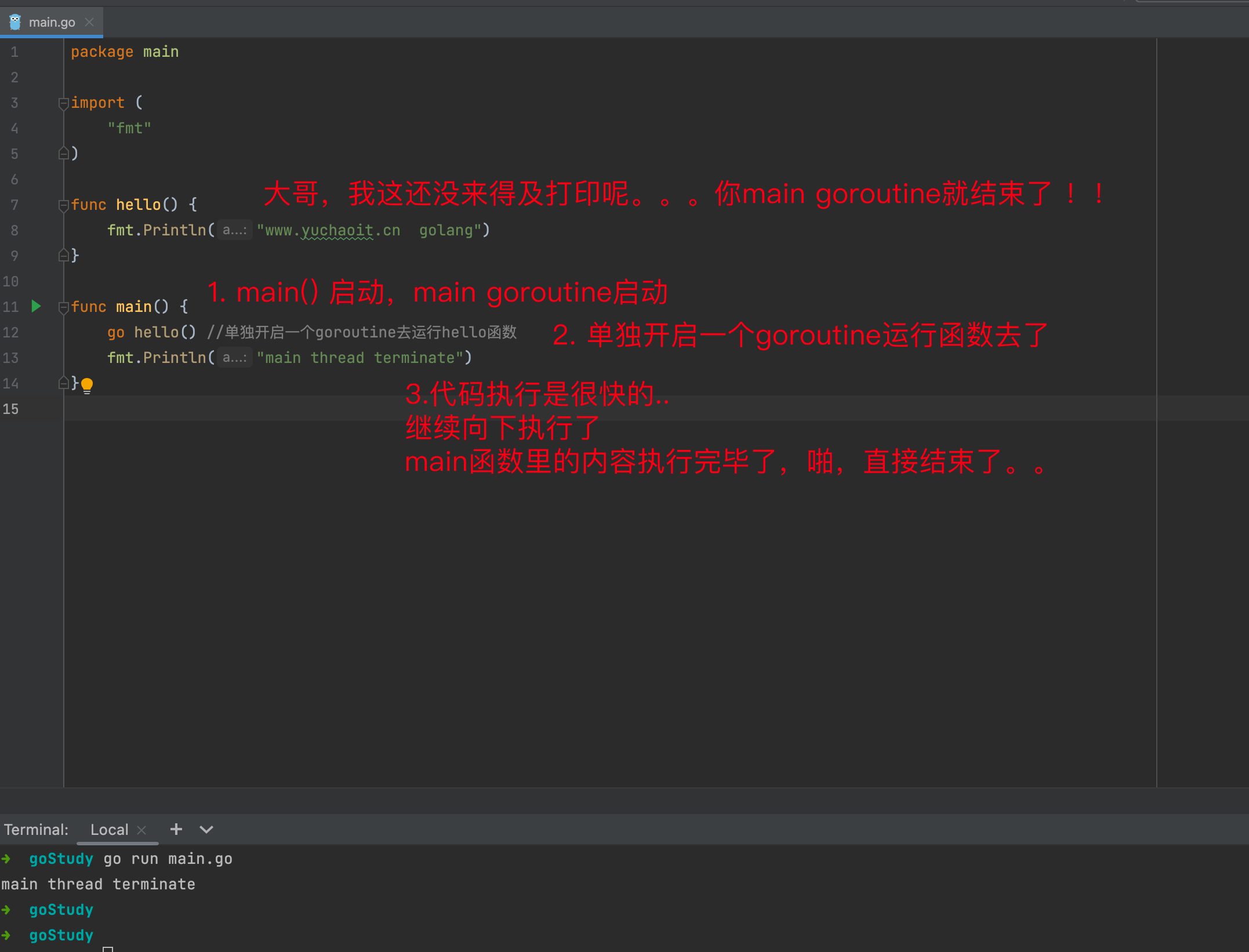Click the fold marker next to import
Screen dimensions: 1249x952
pyautogui.click(x=63, y=103)
